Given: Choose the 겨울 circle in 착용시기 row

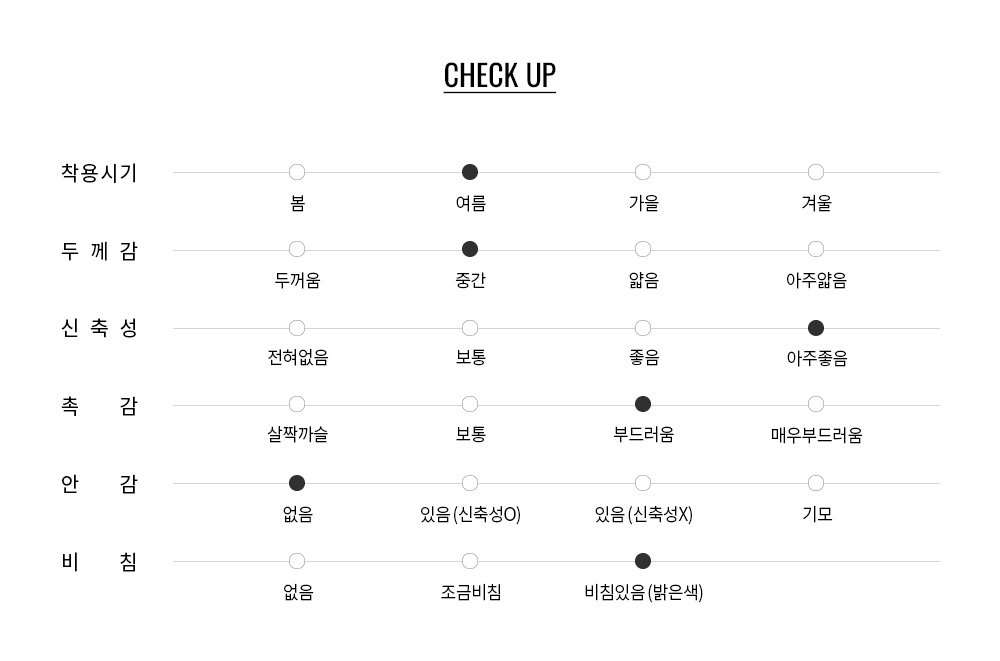Looking at the screenshot, I should click(x=816, y=172).
